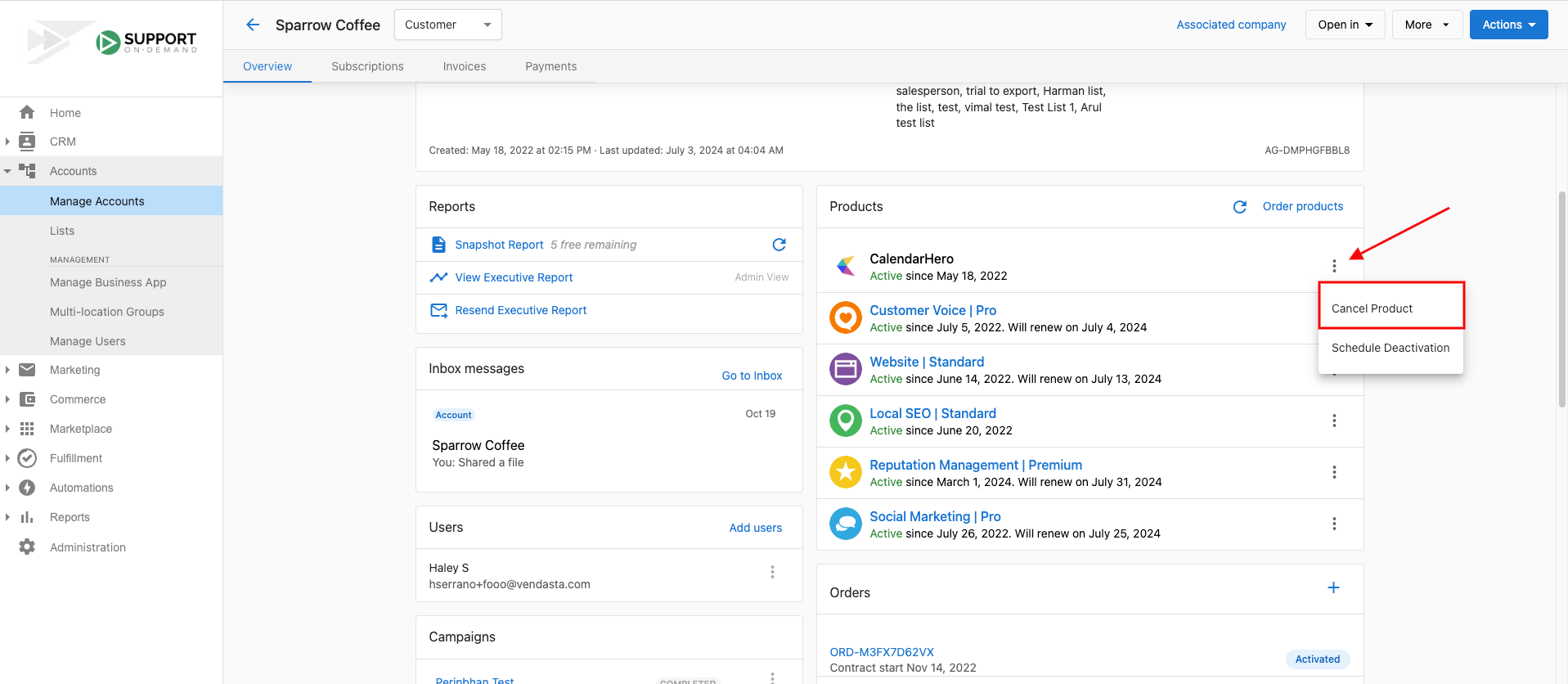The width and height of the screenshot is (1568, 684).
Task: Expand the Commerce sidebar section
Action: click(x=7, y=399)
